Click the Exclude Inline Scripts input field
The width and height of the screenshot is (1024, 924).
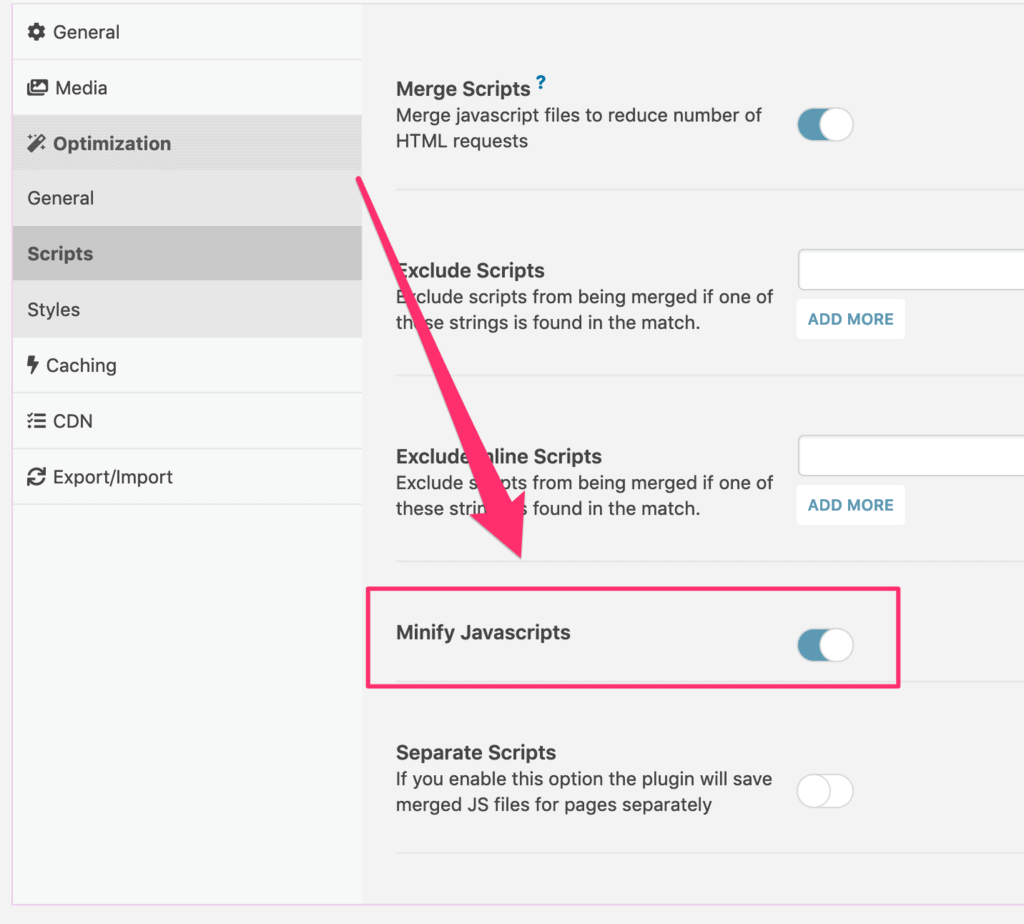[910, 455]
